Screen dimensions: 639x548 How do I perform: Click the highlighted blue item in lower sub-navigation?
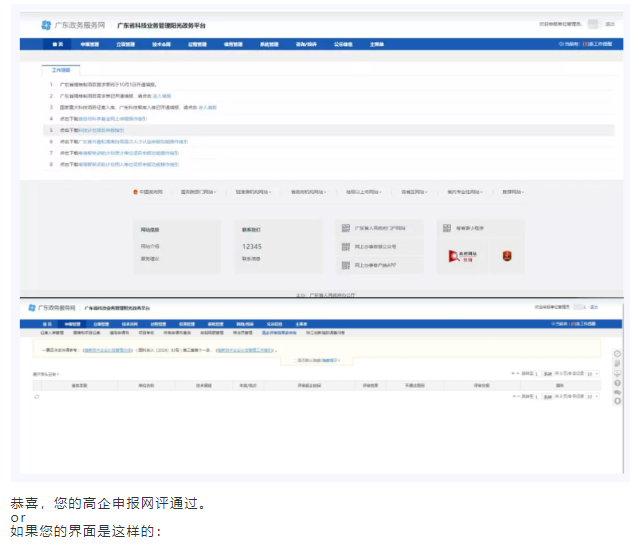279,333
